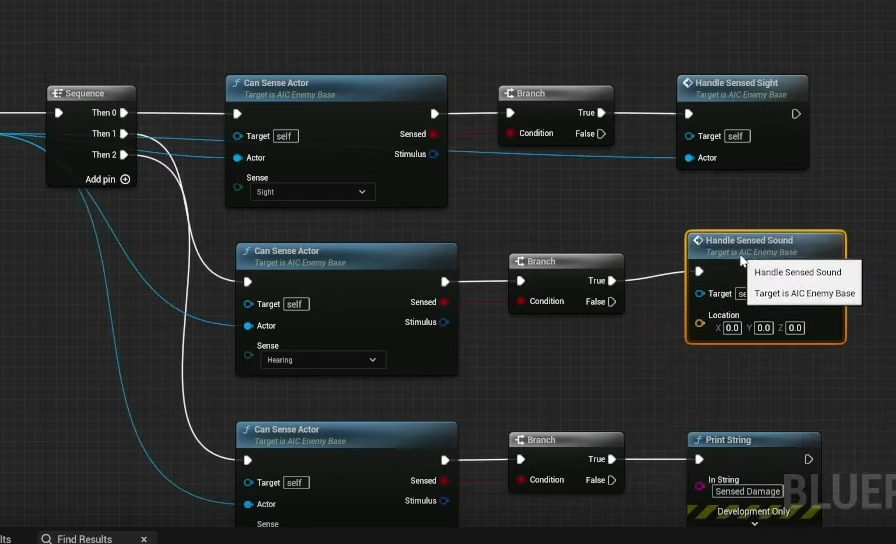Click the Location X value field
This screenshot has width=896, height=544.
click(x=732, y=328)
